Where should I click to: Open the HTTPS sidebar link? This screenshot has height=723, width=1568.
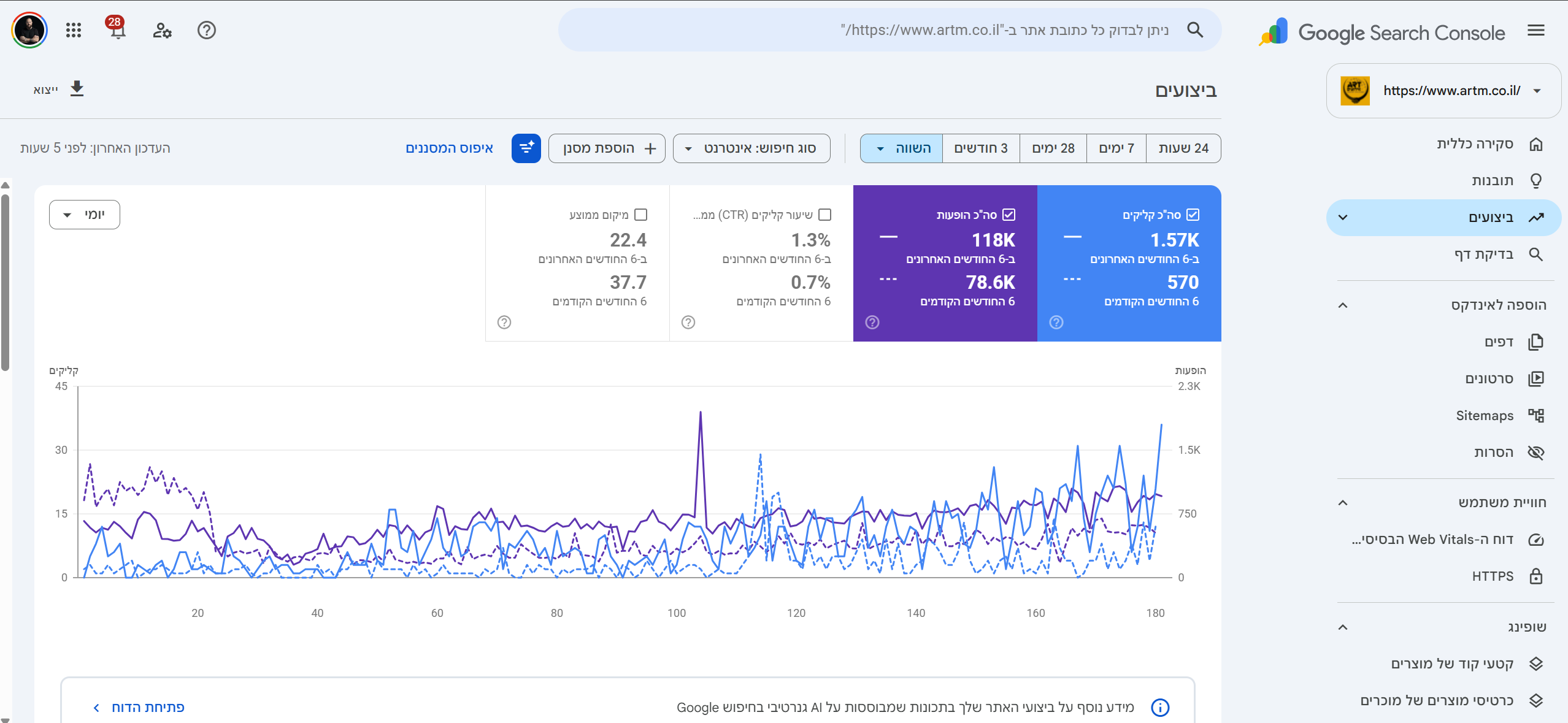pos(1444,576)
